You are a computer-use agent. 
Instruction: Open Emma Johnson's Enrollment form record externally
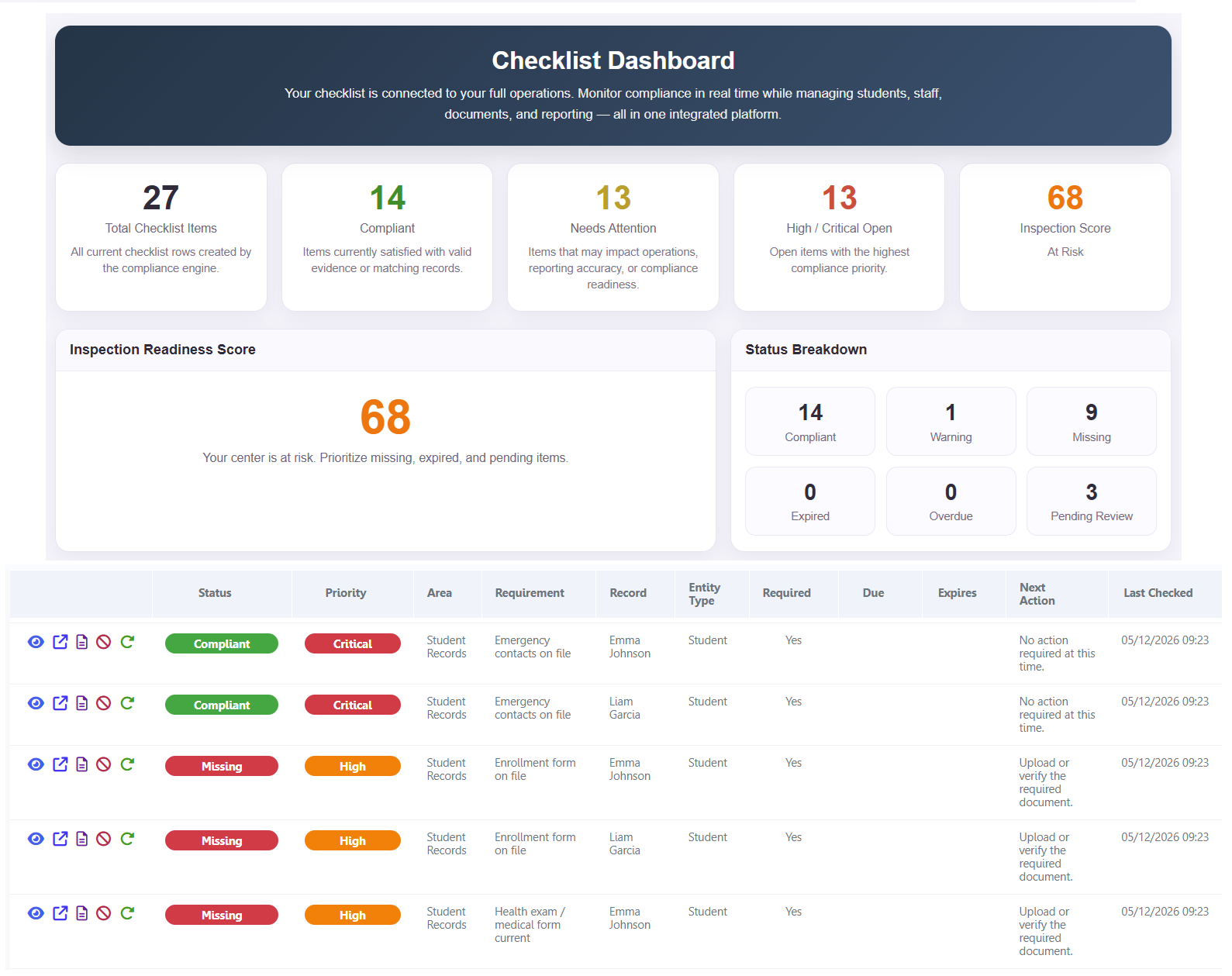pyautogui.click(x=60, y=764)
